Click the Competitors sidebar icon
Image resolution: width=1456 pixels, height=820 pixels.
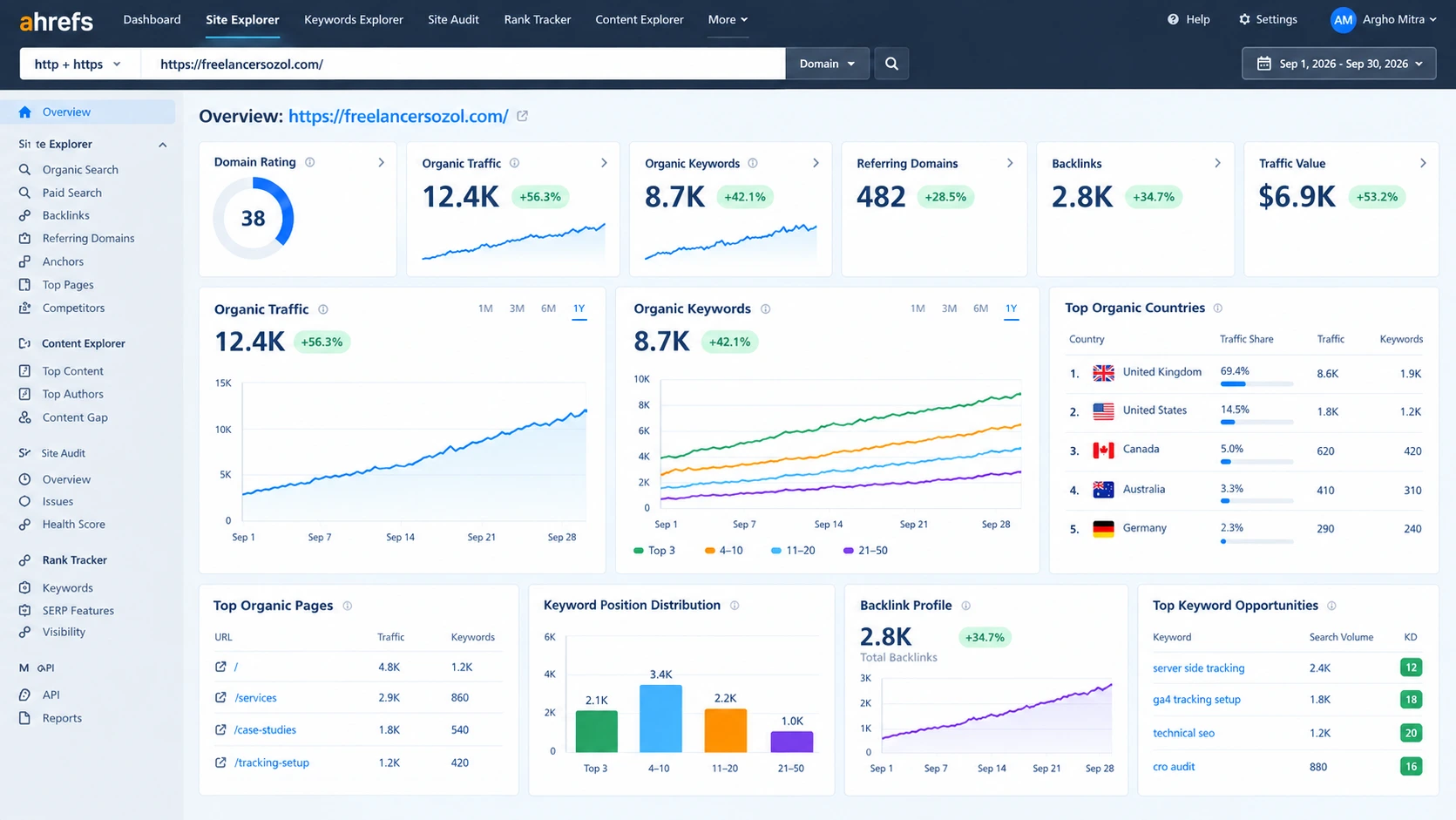pyautogui.click(x=24, y=308)
